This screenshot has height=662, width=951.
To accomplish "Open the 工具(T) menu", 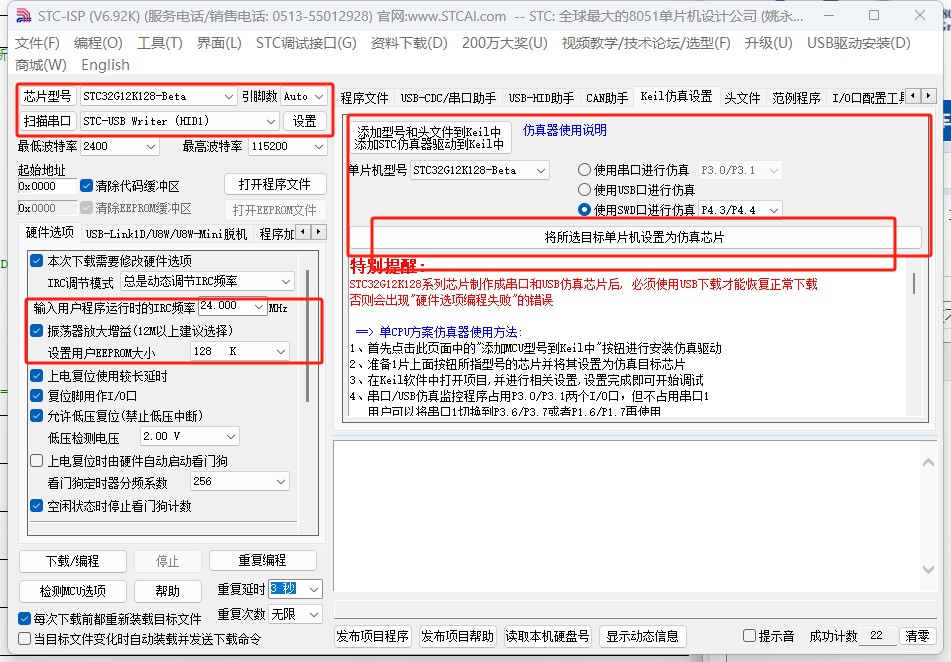I will coord(160,43).
